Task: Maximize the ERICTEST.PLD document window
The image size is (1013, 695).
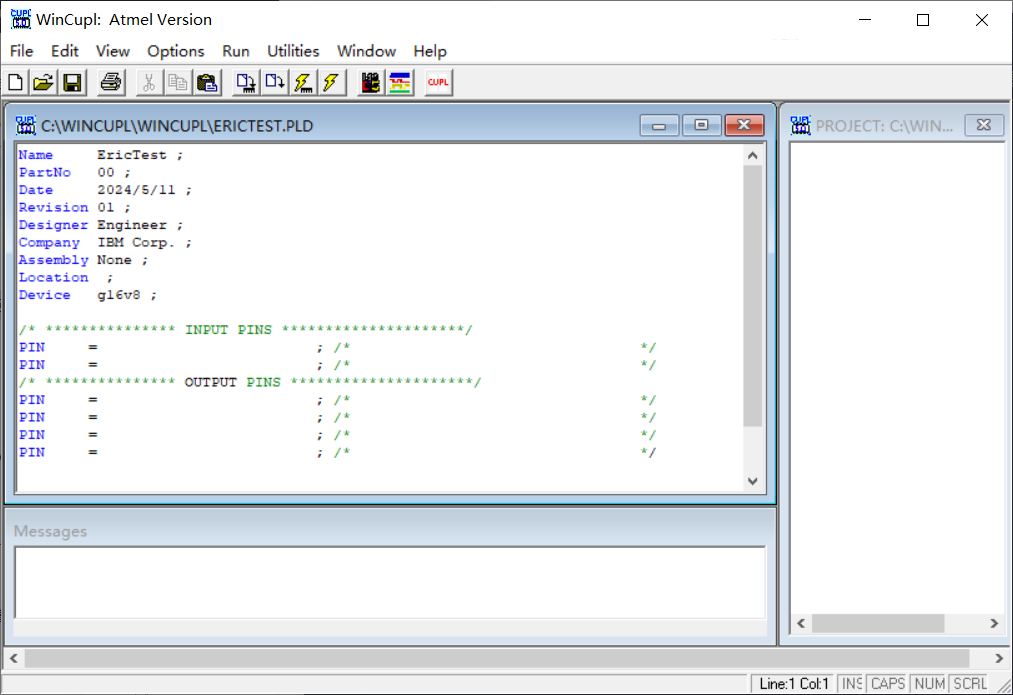Action: coord(701,125)
